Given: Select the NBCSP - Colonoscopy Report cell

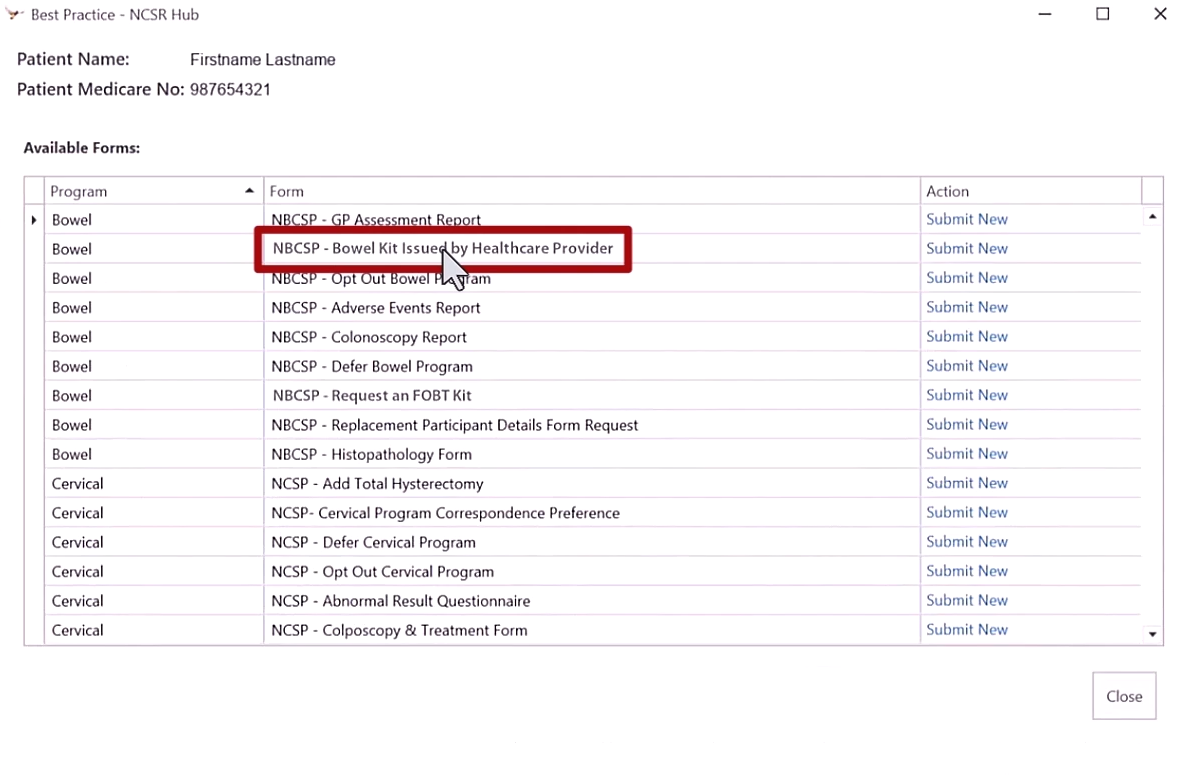Looking at the screenshot, I should (x=592, y=337).
